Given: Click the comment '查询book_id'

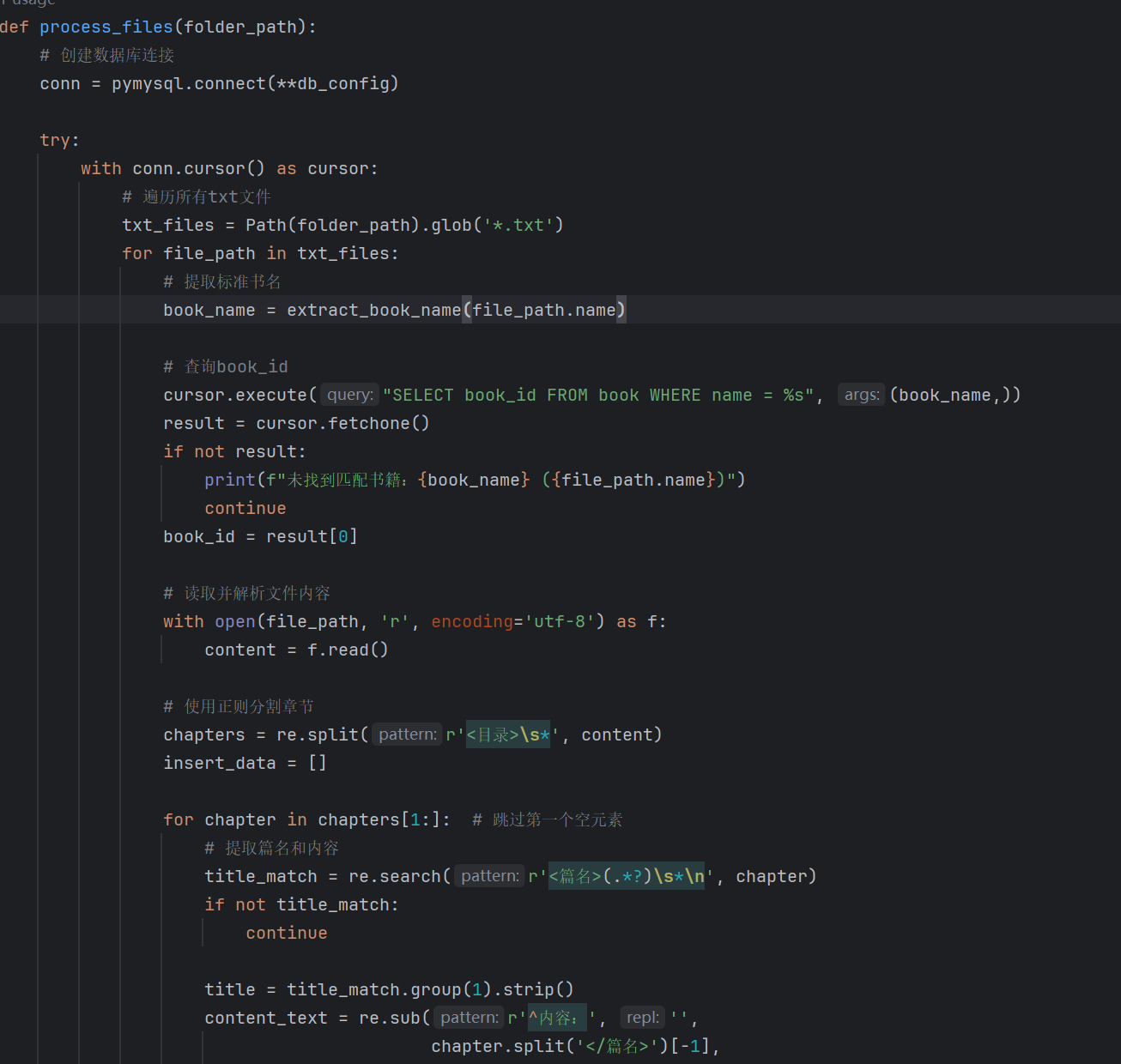Looking at the screenshot, I should [226, 366].
